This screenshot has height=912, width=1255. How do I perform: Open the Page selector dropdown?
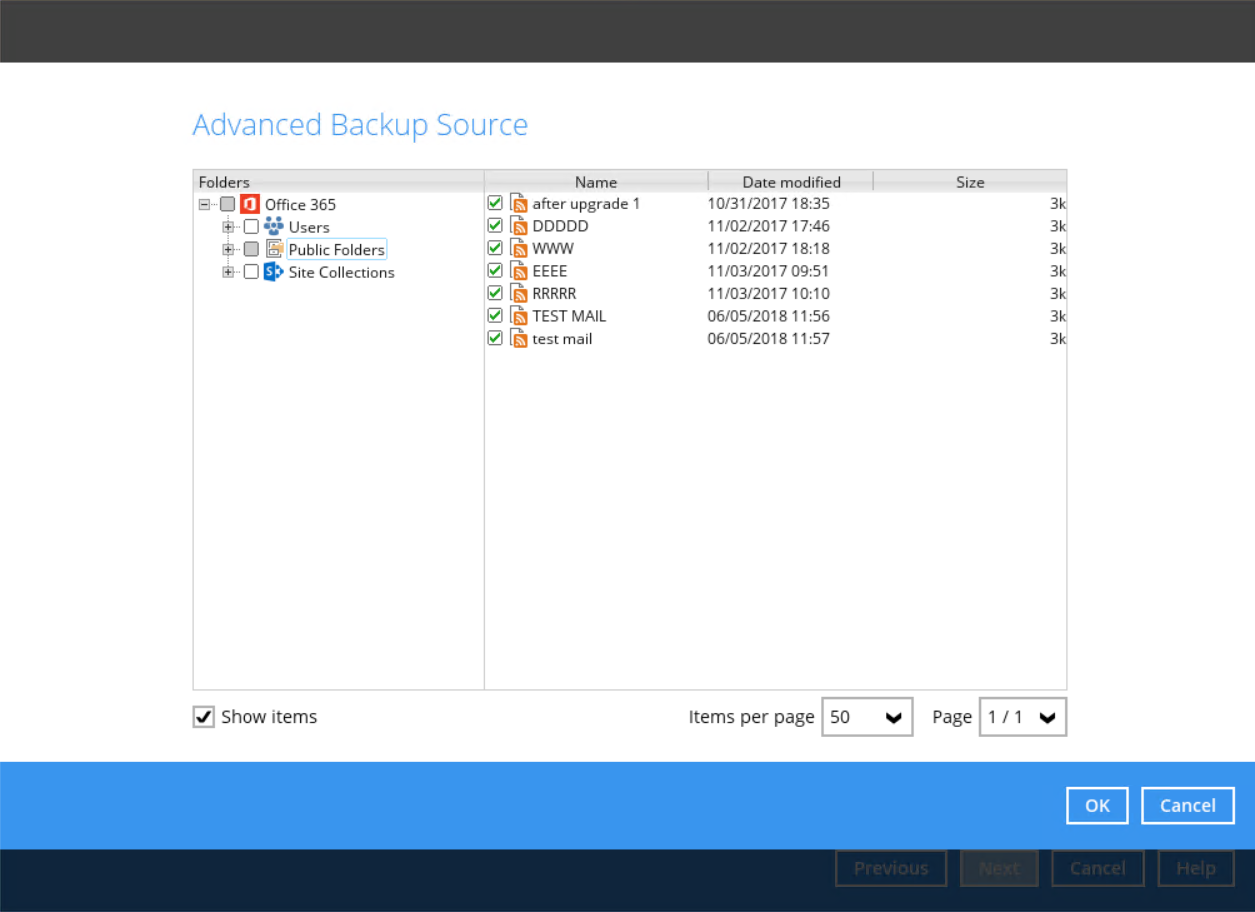[1022, 717]
